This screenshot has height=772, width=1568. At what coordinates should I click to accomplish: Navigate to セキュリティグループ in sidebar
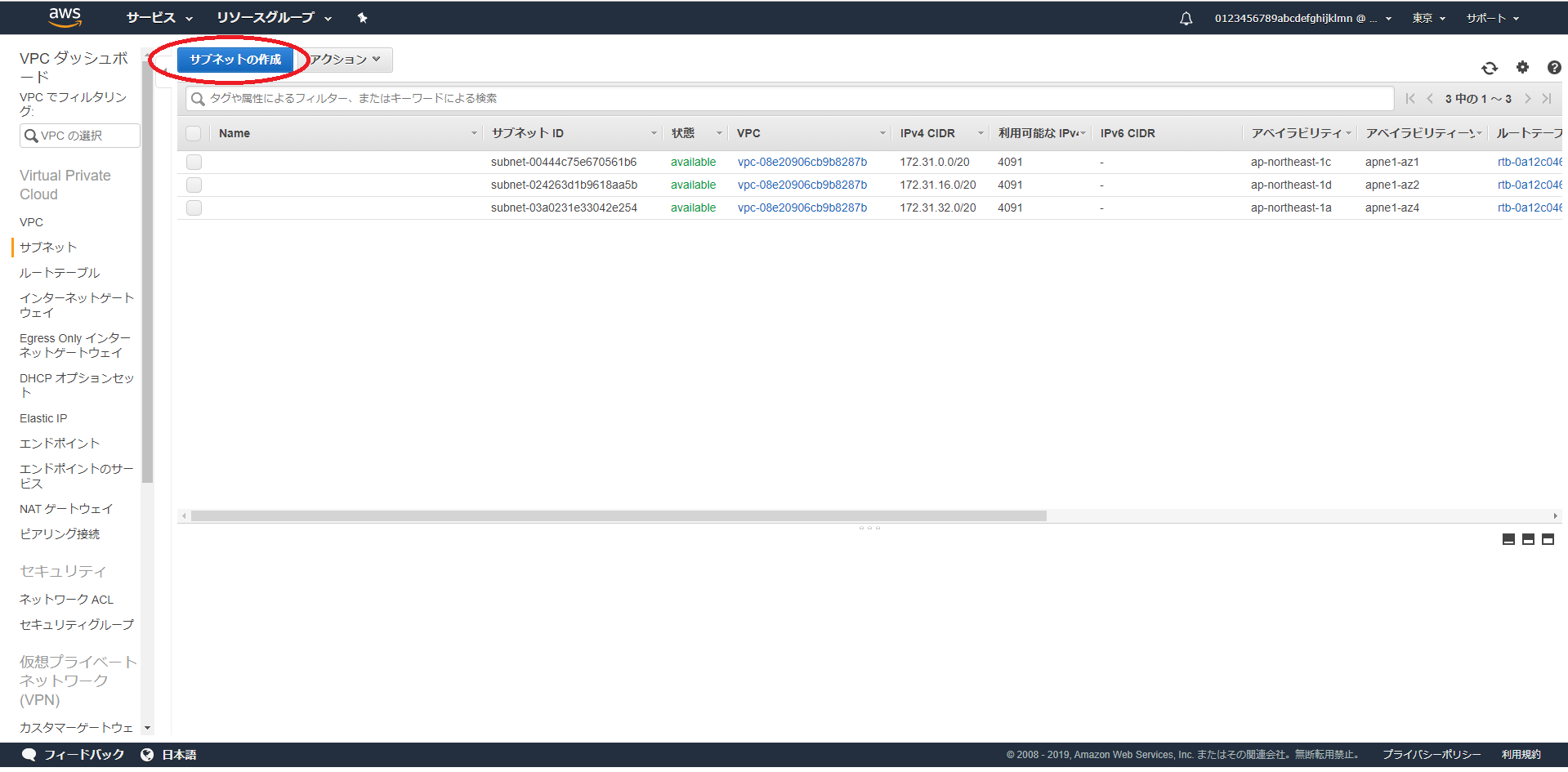tap(77, 625)
